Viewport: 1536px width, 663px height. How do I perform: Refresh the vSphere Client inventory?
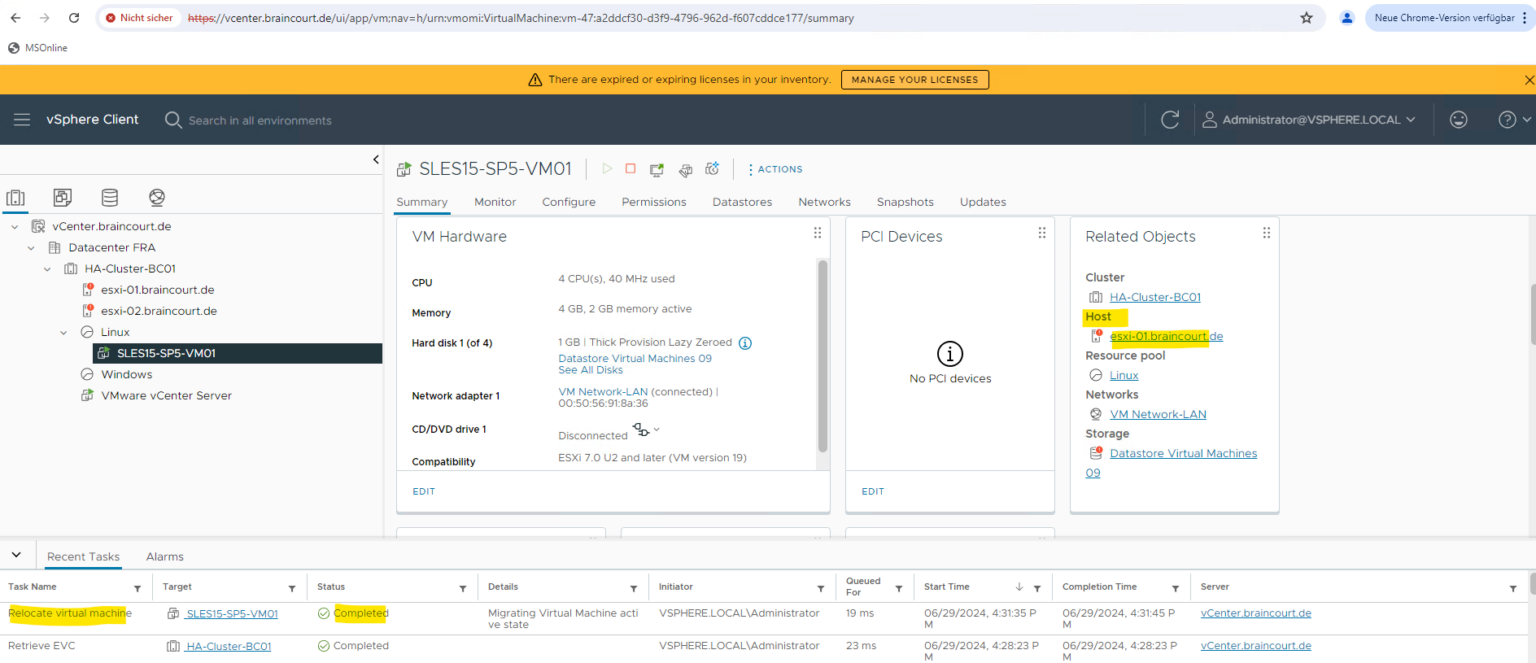tap(1170, 119)
